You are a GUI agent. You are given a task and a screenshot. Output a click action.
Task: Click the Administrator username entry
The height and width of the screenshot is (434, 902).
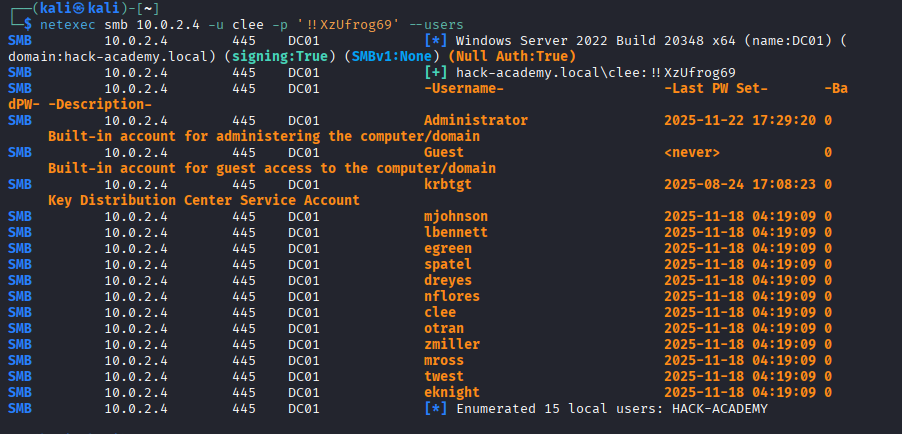point(476,120)
